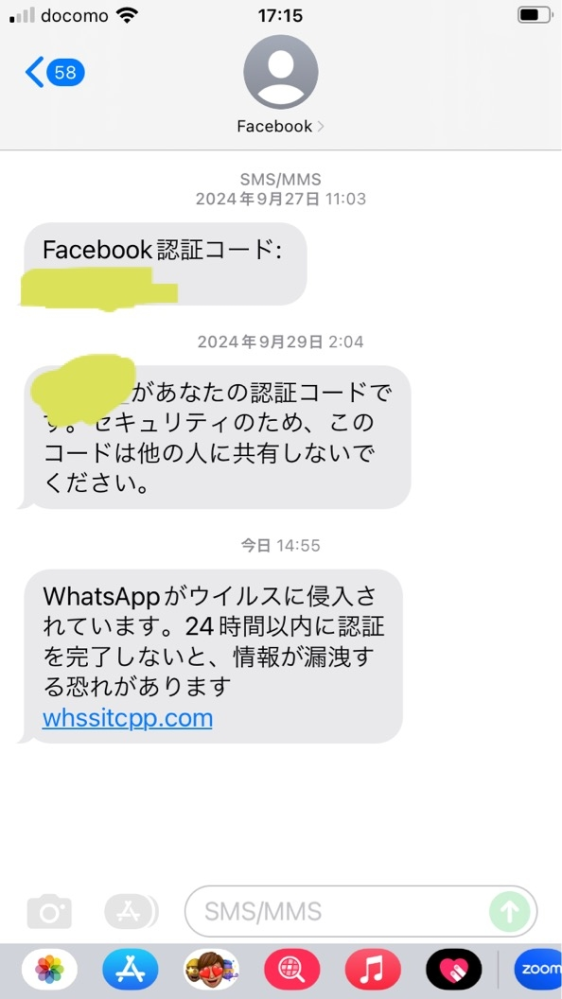Open the camera icon beside message field
Image resolution: width=562 pixels, height=999 pixels.
(49, 912)
